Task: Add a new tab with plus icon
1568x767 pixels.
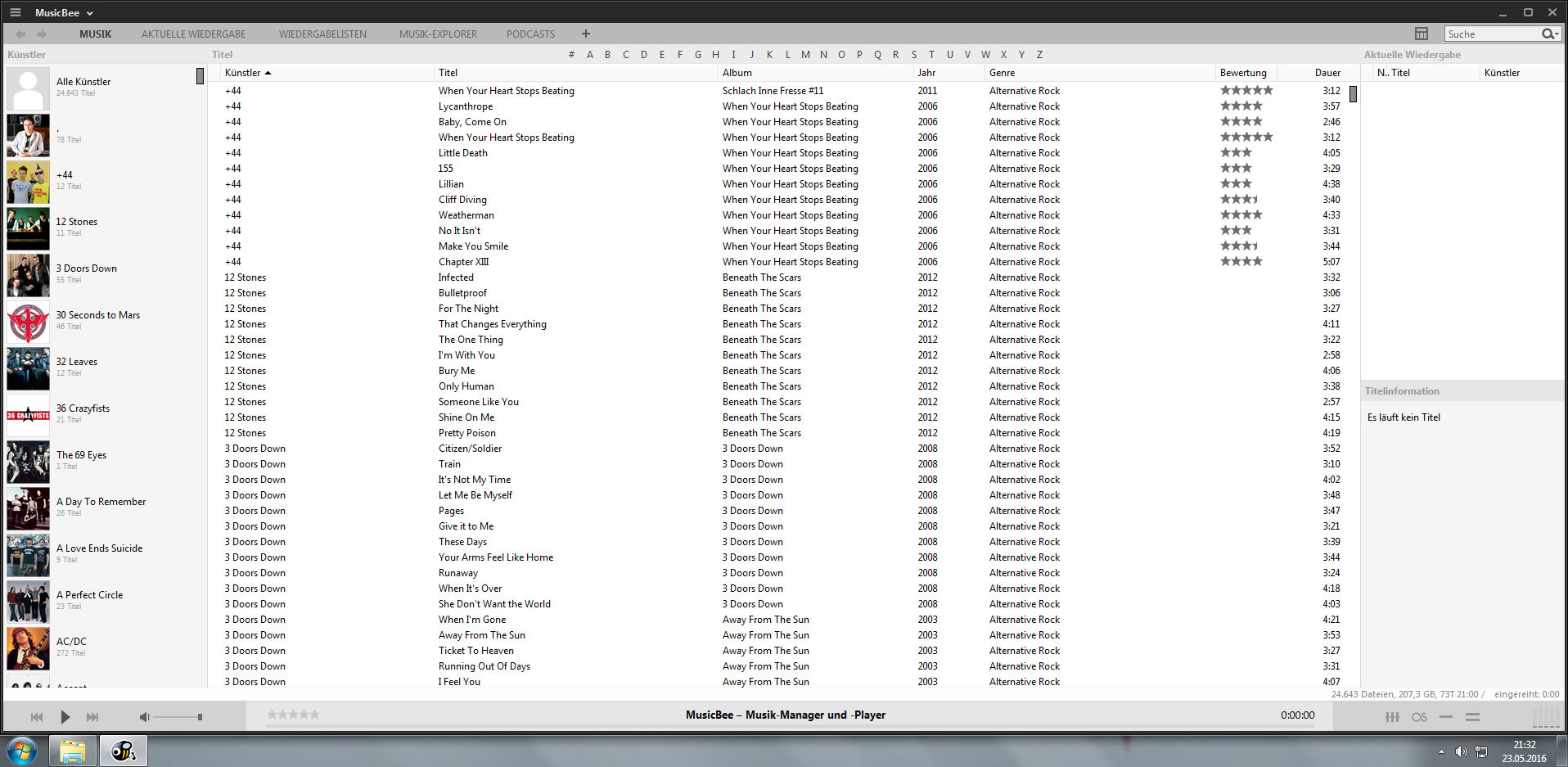Action: coord(585,34)
